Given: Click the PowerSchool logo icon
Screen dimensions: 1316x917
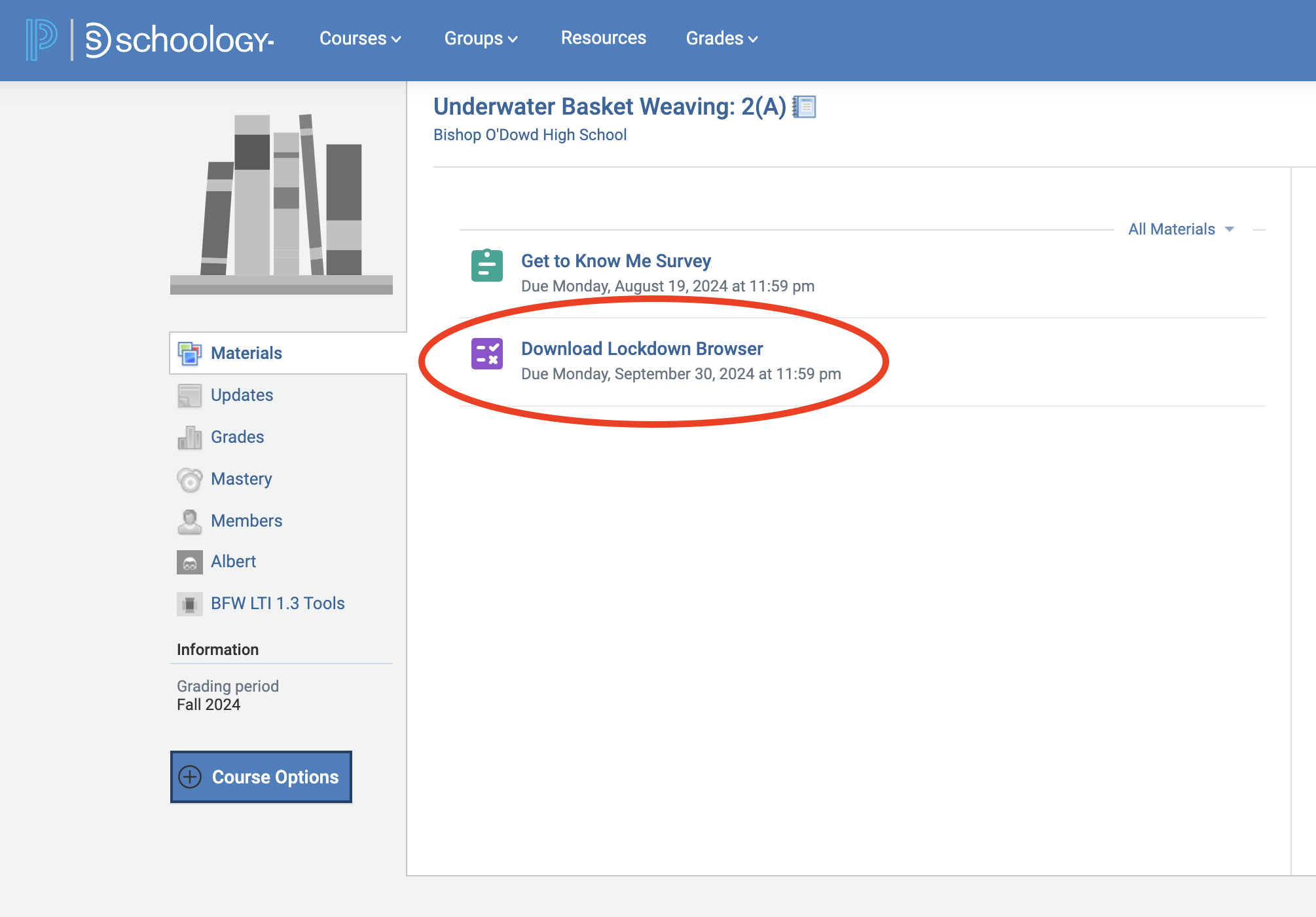Looking at the screenshot, I should [41, 39].
